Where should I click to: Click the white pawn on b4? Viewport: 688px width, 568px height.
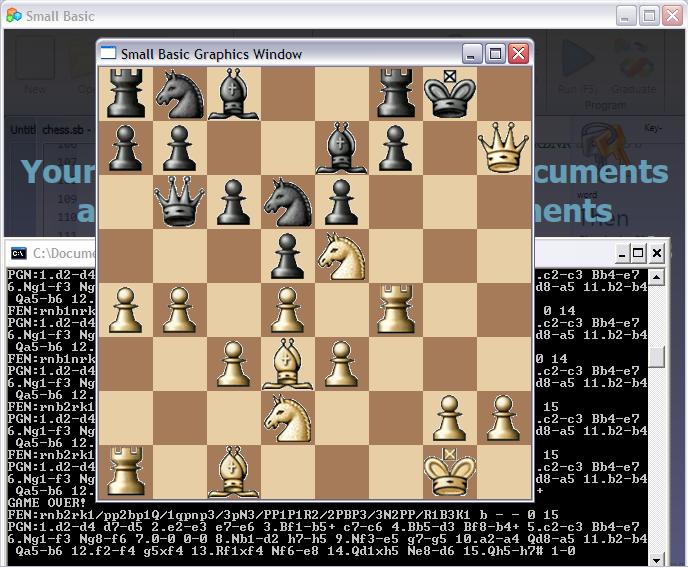180,310
